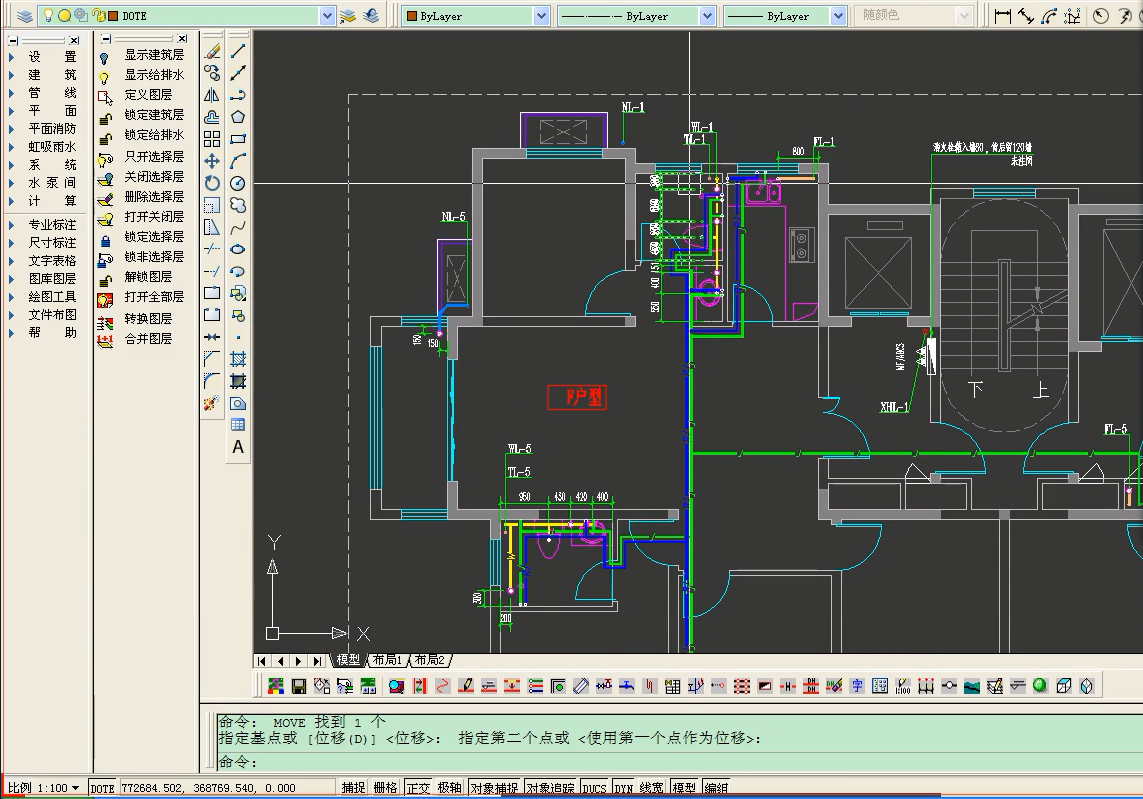This screenshot has width=1143, height=799.
Task: Click the green sphere icon in bottom toolbar
Action: click(1040, 686)
